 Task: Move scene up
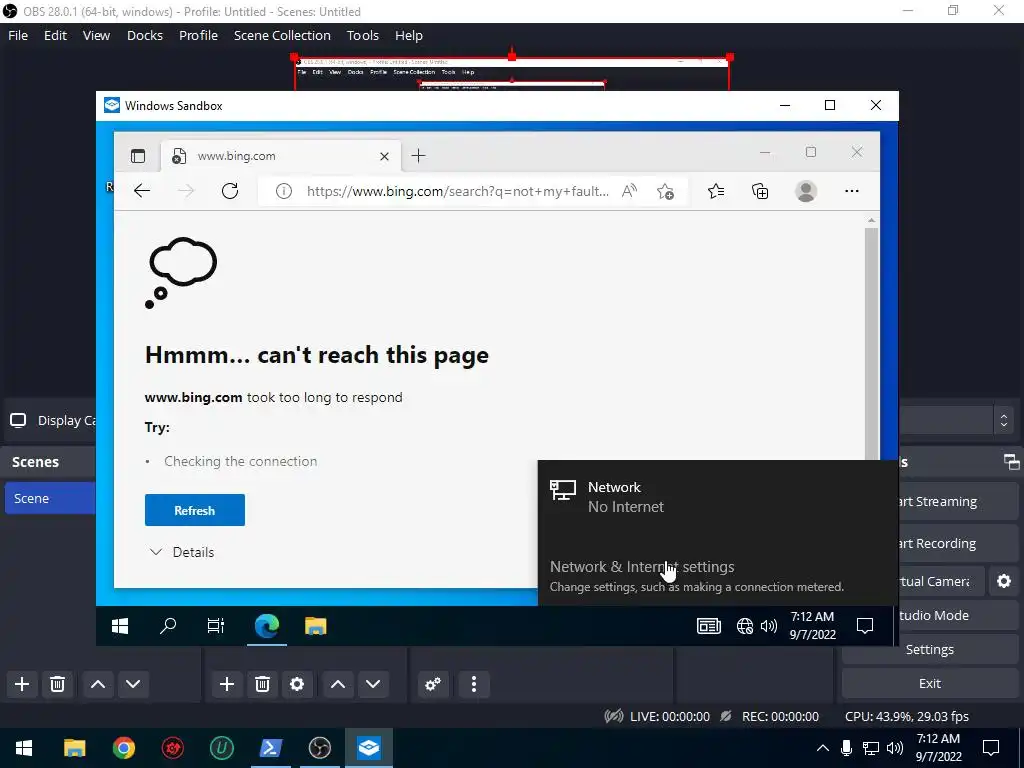pyautogui.click(x=98, y=684)
